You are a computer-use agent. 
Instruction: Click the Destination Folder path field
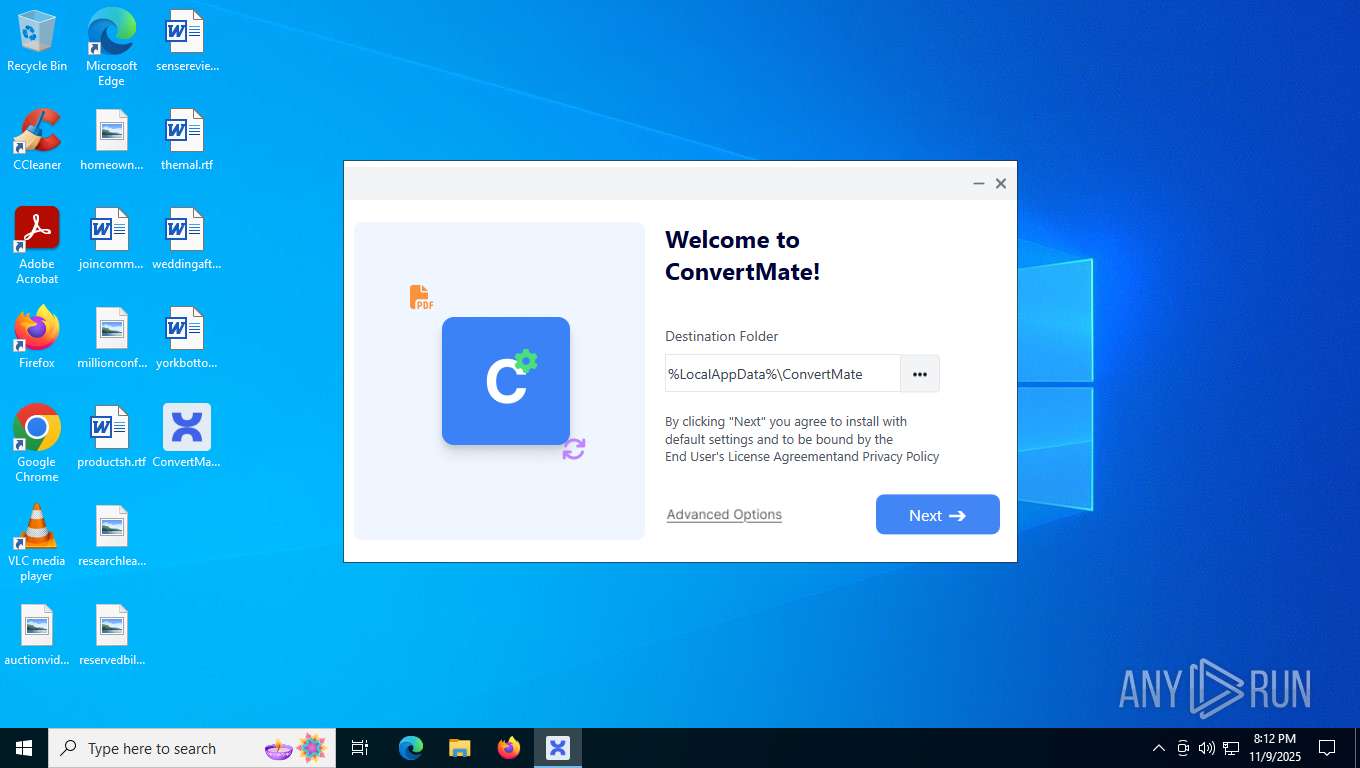[x=783, y=374]
